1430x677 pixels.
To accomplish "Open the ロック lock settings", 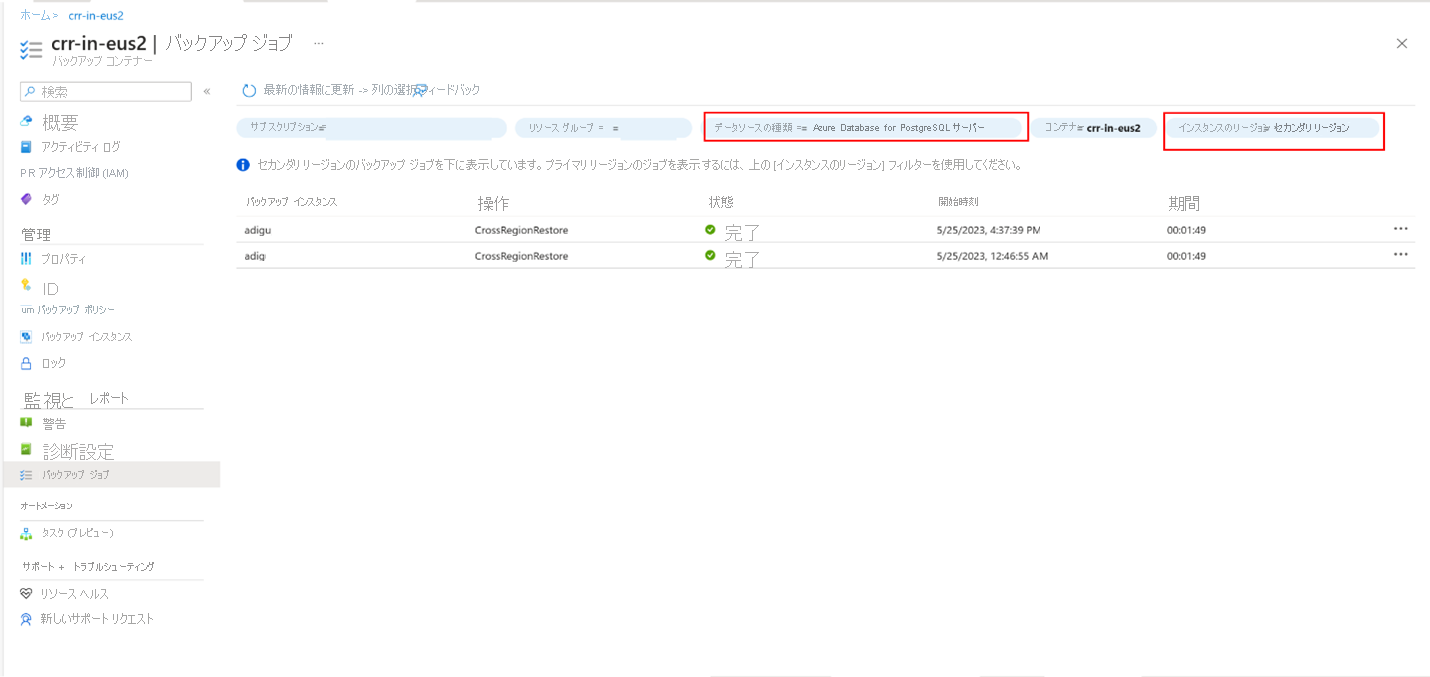I will 53,363.
